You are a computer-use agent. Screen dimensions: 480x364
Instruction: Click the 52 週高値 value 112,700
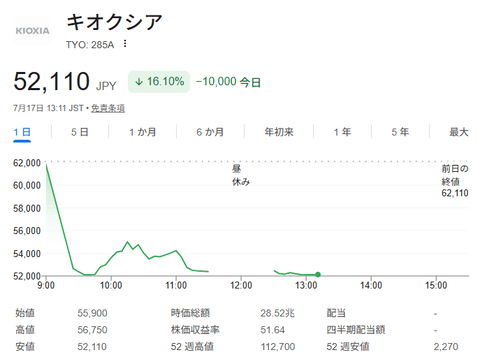click(x=278, y=347)
